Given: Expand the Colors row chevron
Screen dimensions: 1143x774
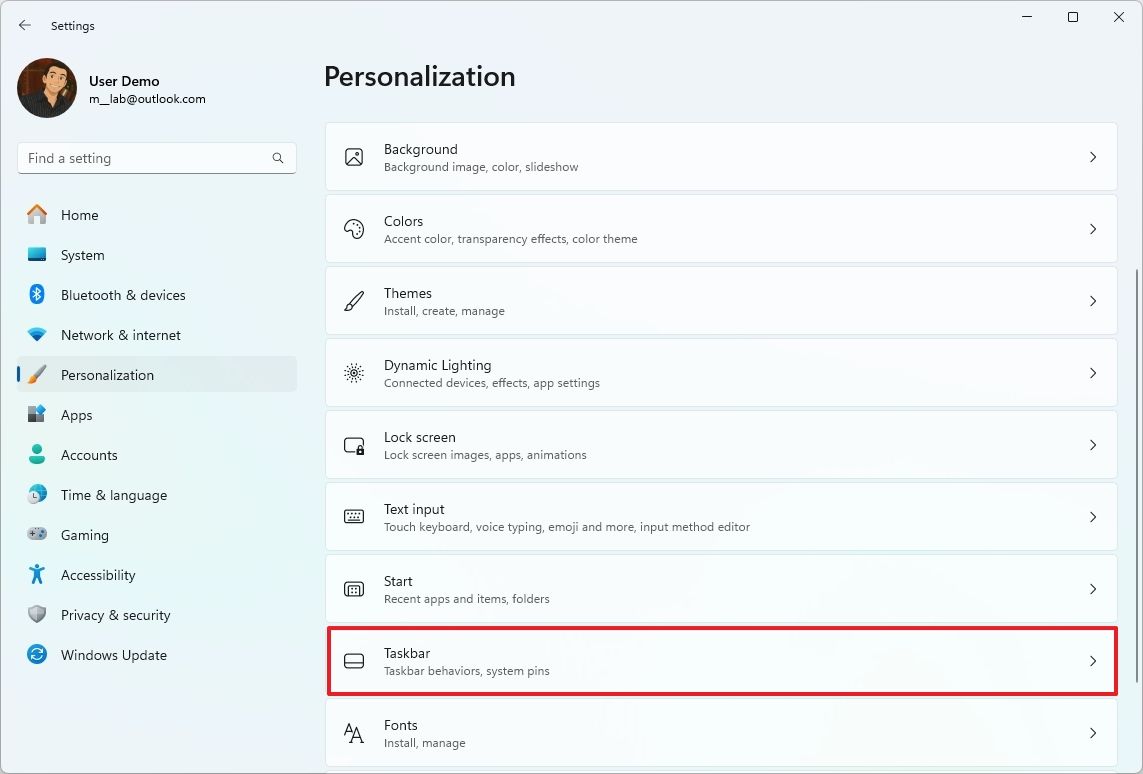Looking at the screenshot, I should pyautogui.click(x=1092, y=229).
